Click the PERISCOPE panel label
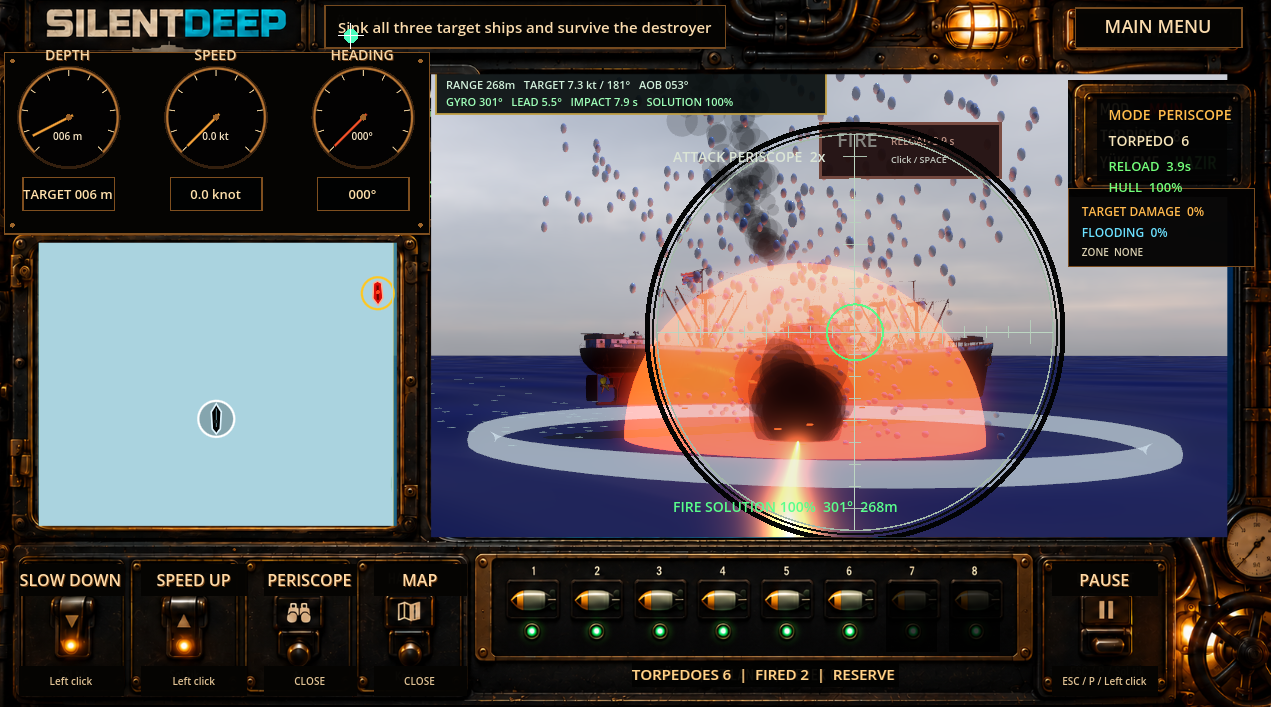 (x=309, y=580)
